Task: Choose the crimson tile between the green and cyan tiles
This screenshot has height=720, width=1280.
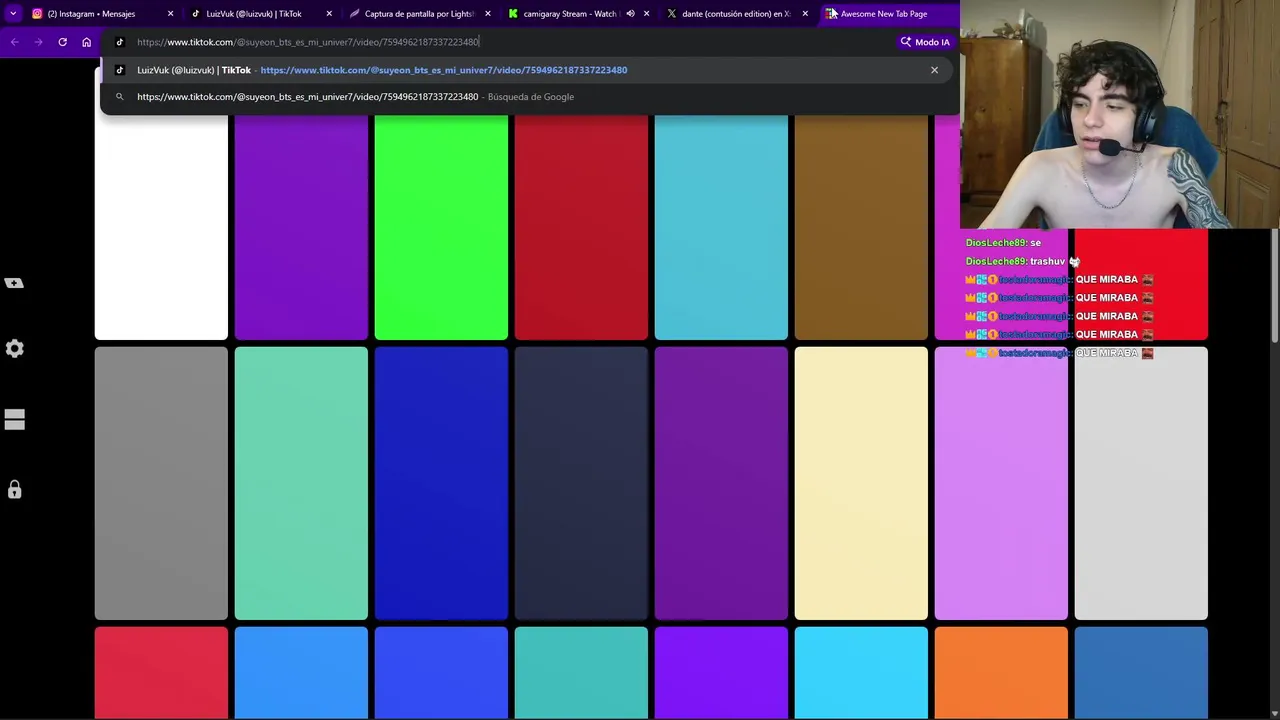Action: point(581,227)
